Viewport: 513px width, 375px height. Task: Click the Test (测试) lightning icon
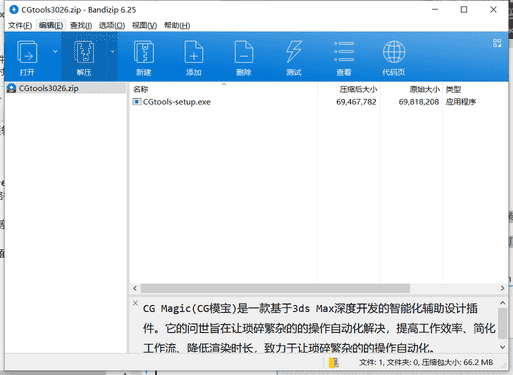tap(294, 52)
